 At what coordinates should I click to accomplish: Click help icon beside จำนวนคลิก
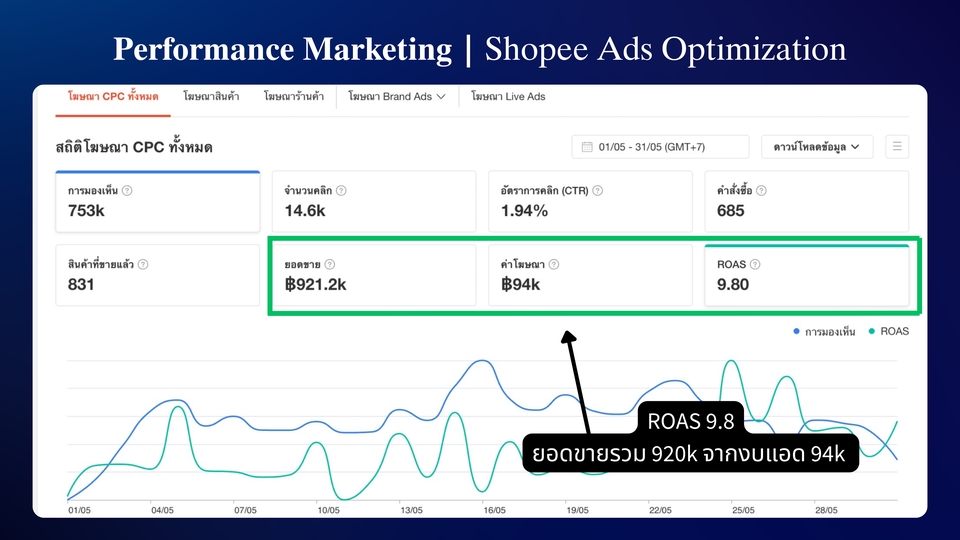[x=341, y=191]
